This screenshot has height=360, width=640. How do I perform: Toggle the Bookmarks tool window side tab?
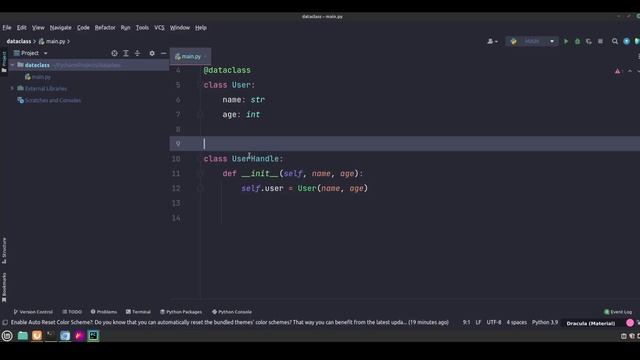coord(4,288)
